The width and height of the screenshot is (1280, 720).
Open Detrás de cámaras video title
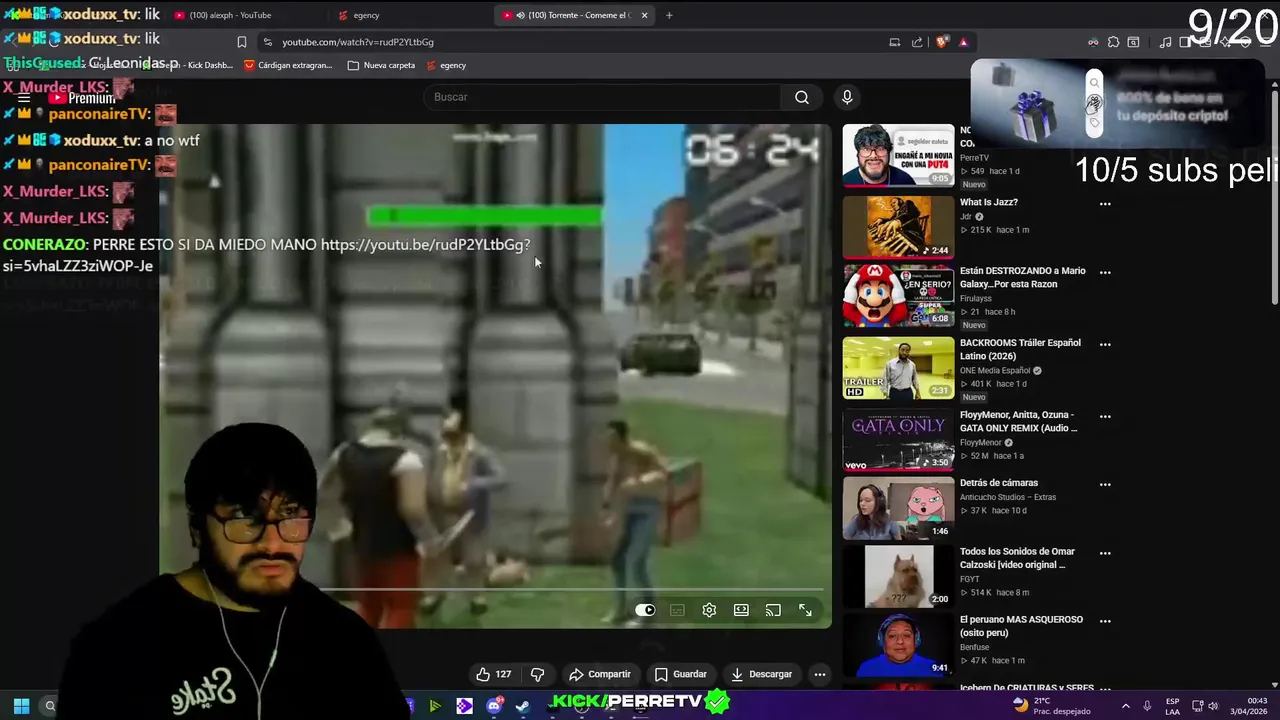coord(999,483)
